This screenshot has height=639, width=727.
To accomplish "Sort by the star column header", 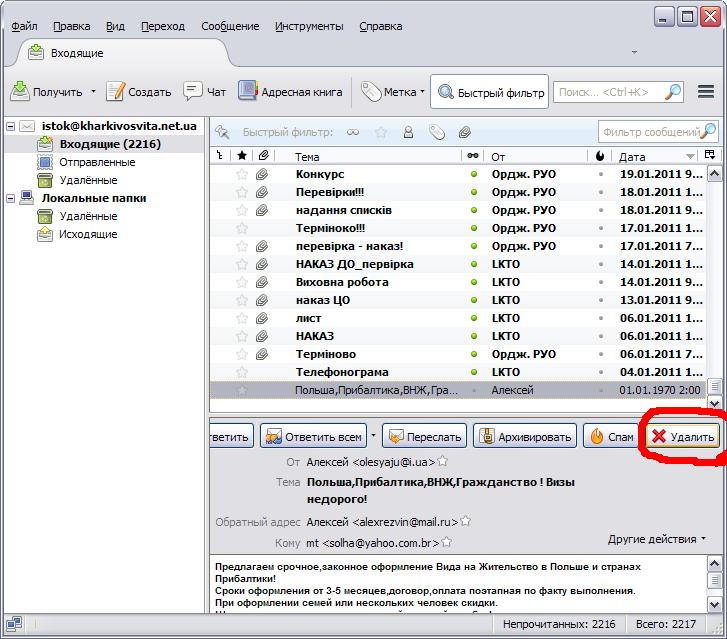I will (242, 156).
